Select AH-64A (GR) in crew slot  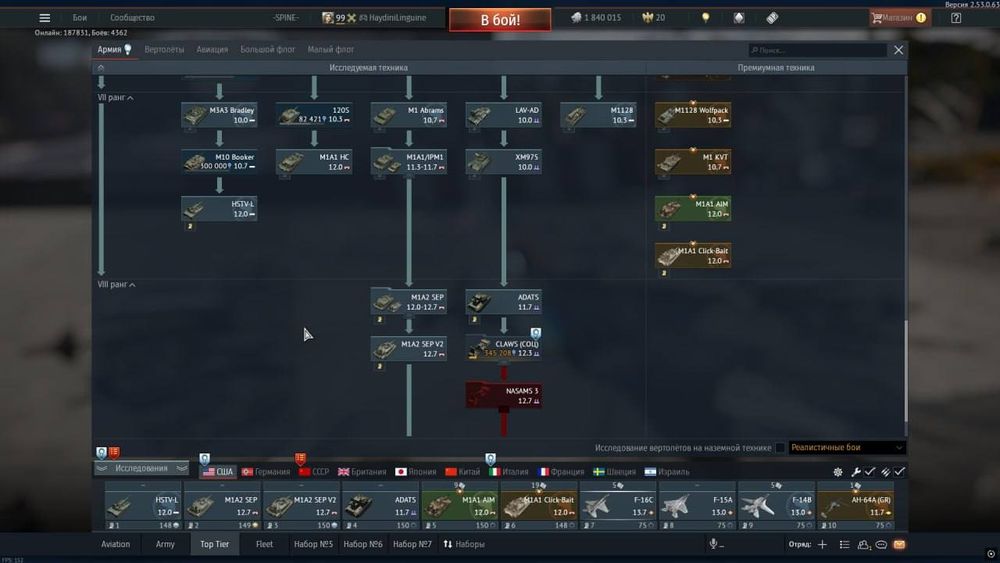855,507
